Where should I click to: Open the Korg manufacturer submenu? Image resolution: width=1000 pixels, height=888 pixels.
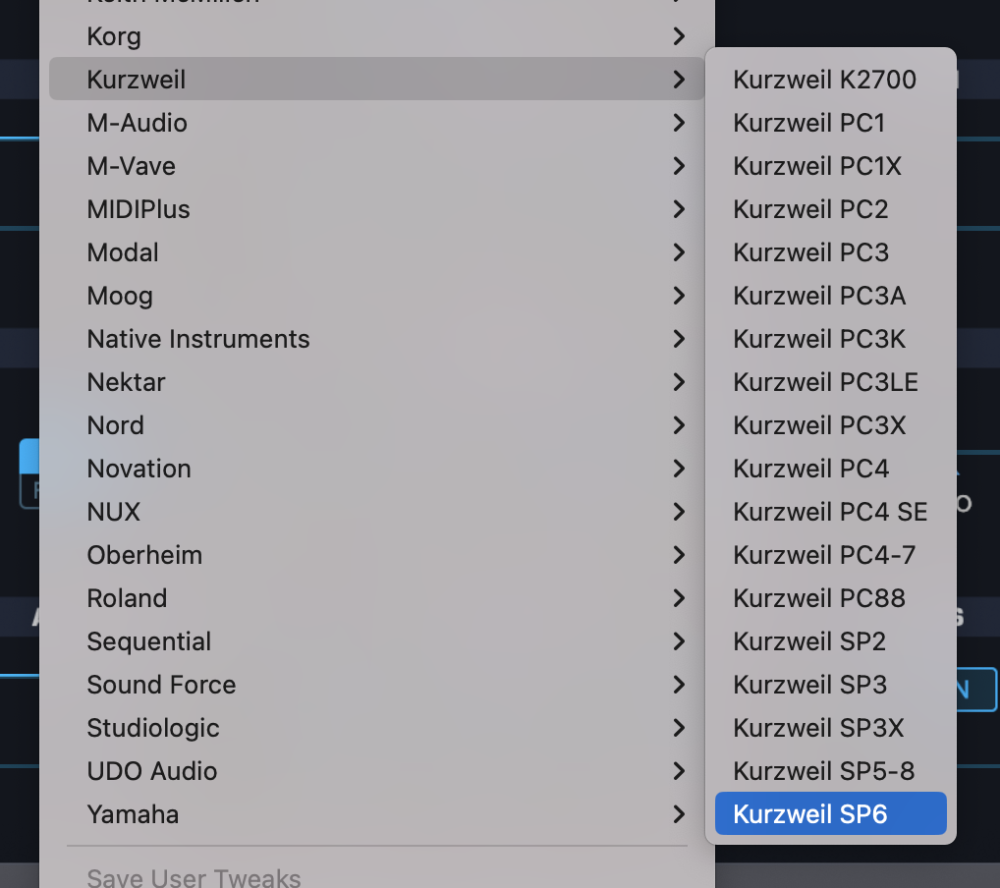click(114, 37)
